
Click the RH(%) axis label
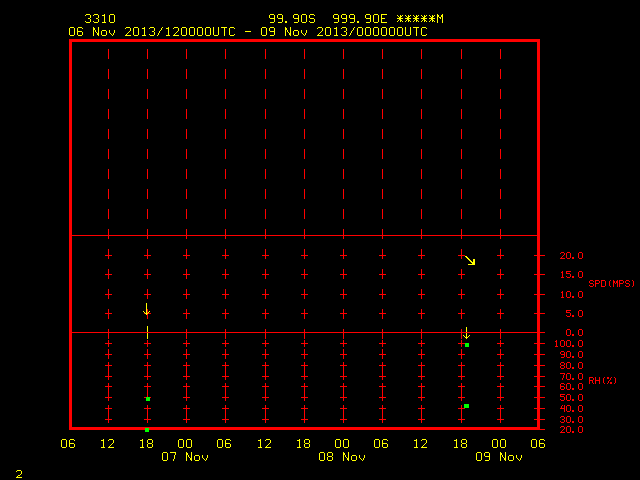coord(602,380)
